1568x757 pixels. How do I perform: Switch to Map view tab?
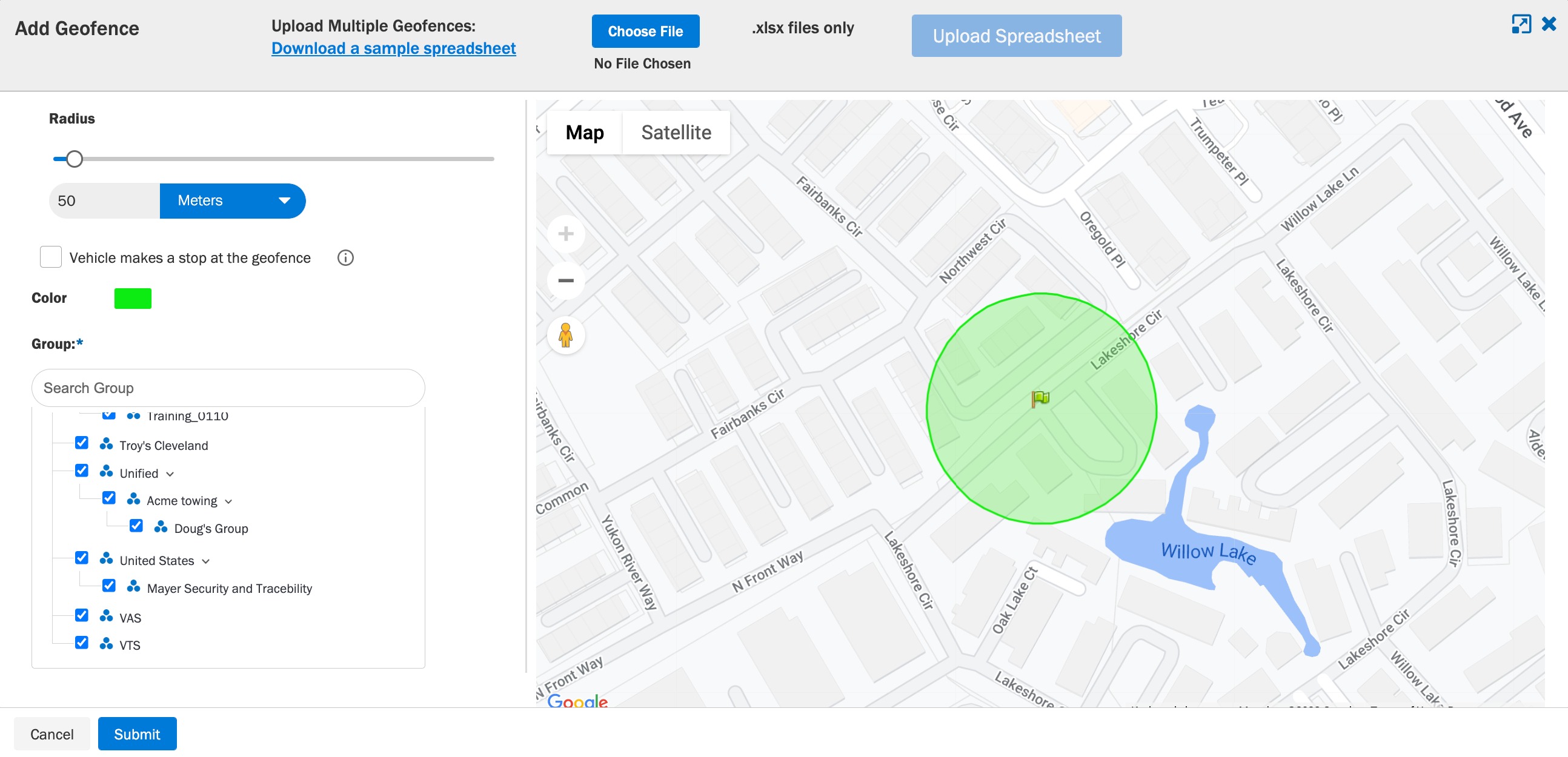584,133
